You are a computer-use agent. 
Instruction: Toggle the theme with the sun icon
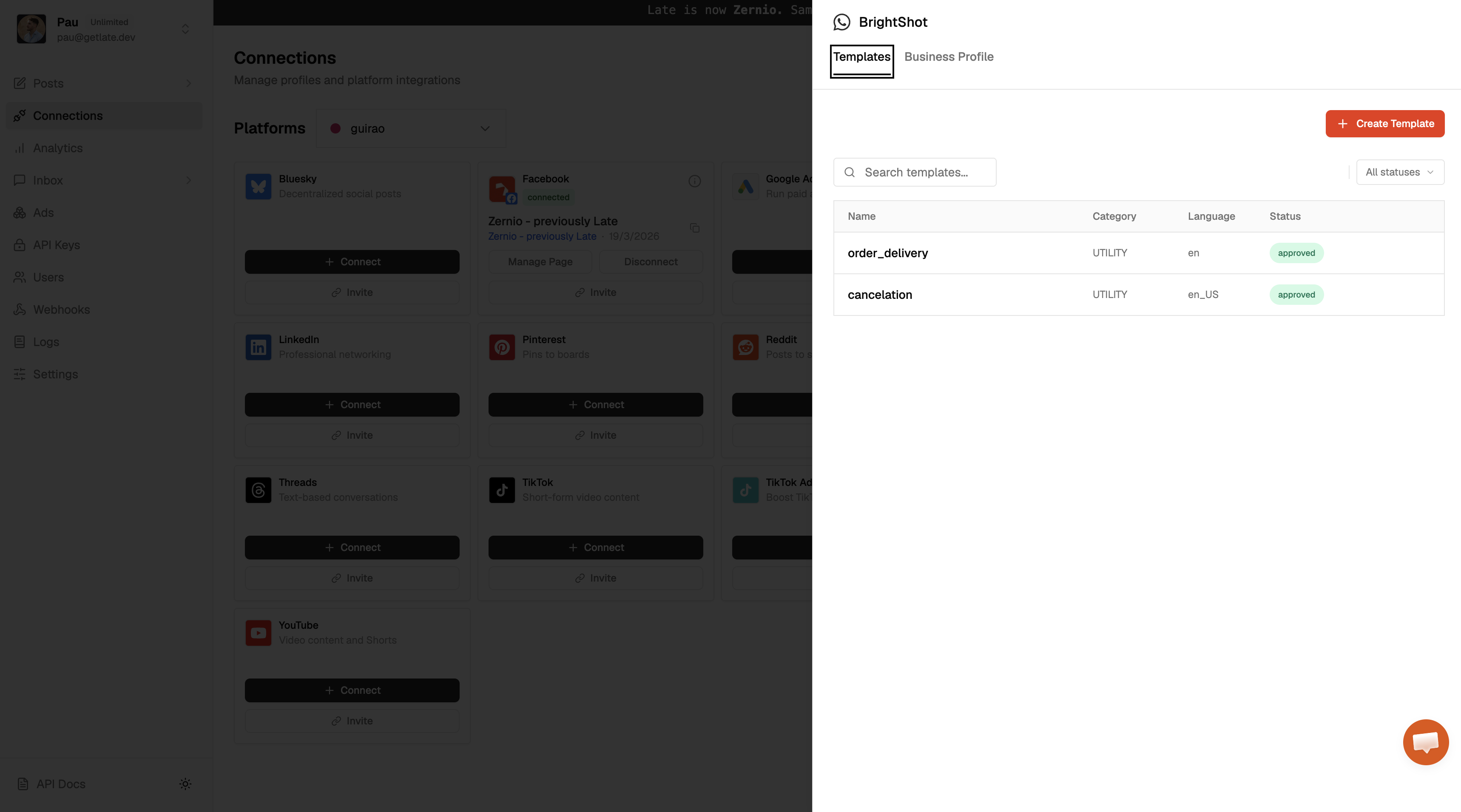pyautogui.click(x=185, y=784)
